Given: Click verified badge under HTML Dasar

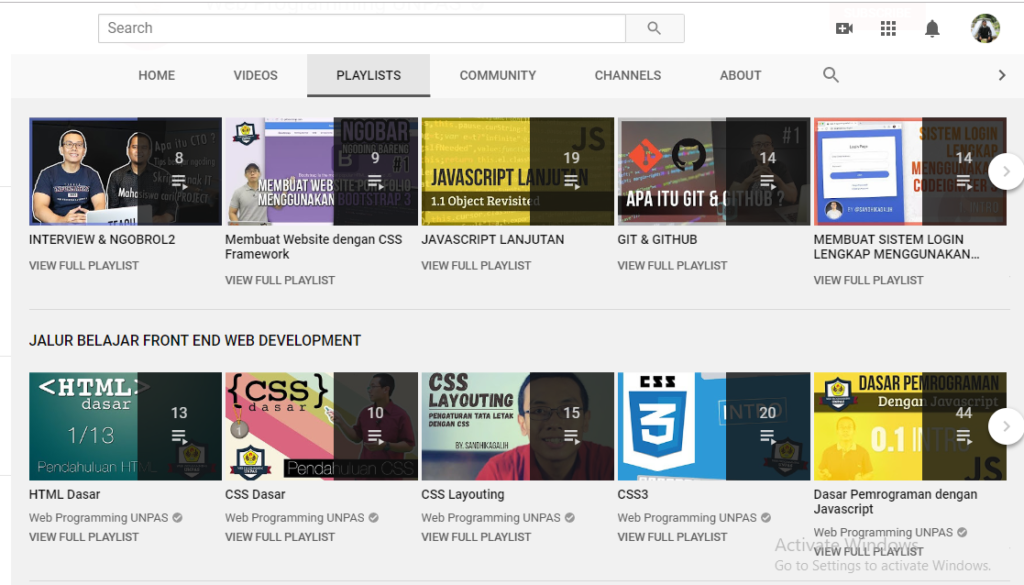Looking at the screenshot, I should click(x=177, y=518).
